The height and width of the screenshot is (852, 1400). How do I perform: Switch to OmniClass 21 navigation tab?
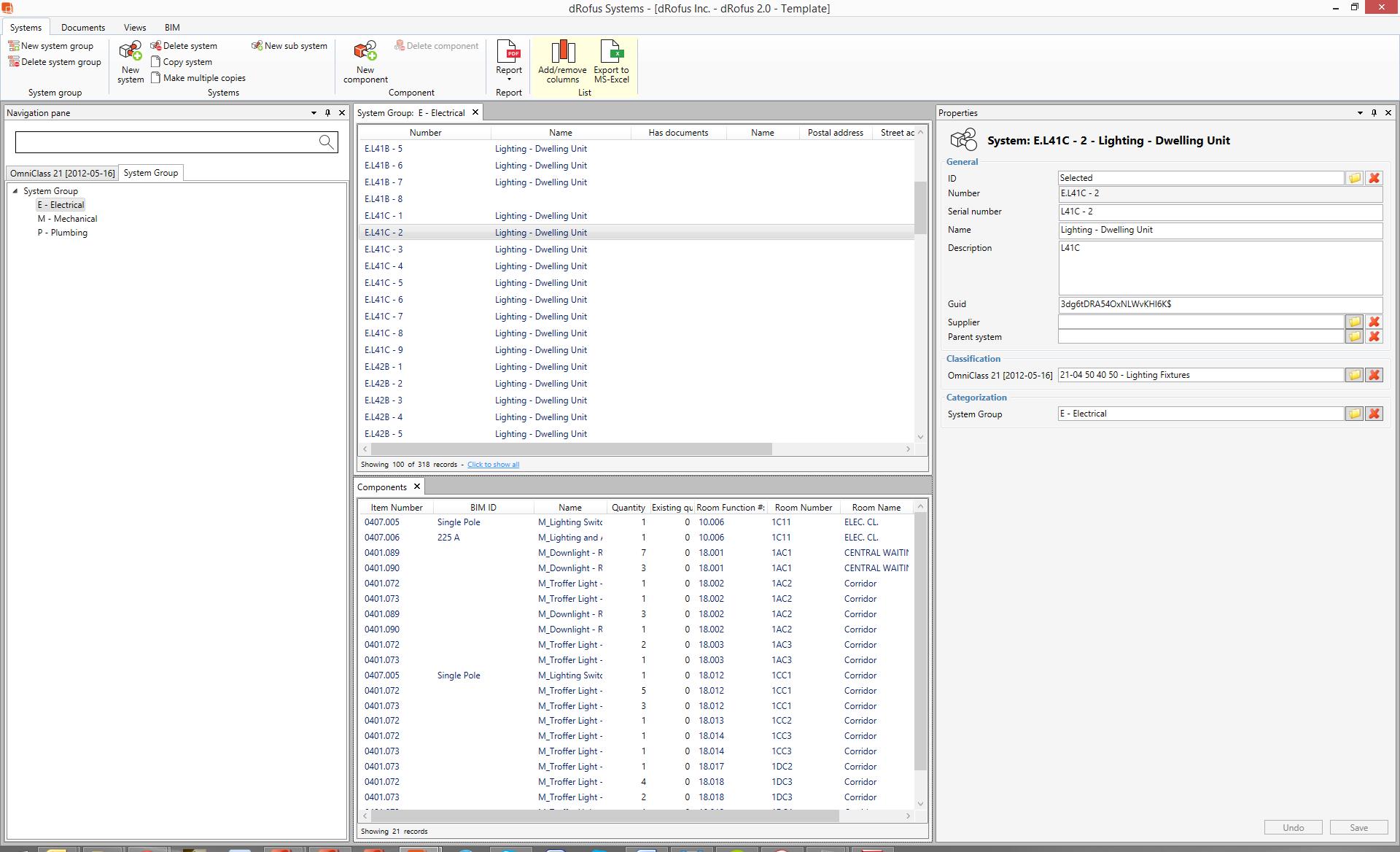pos(62,173)
